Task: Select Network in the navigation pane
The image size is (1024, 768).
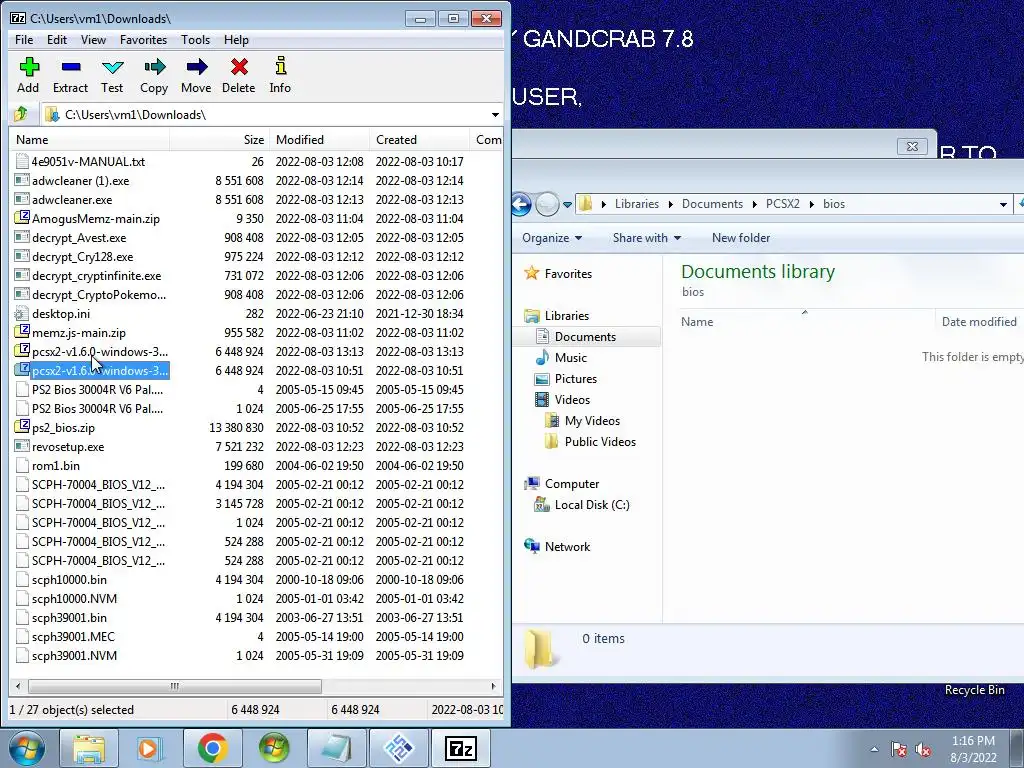Action: [x=567, y=547]
